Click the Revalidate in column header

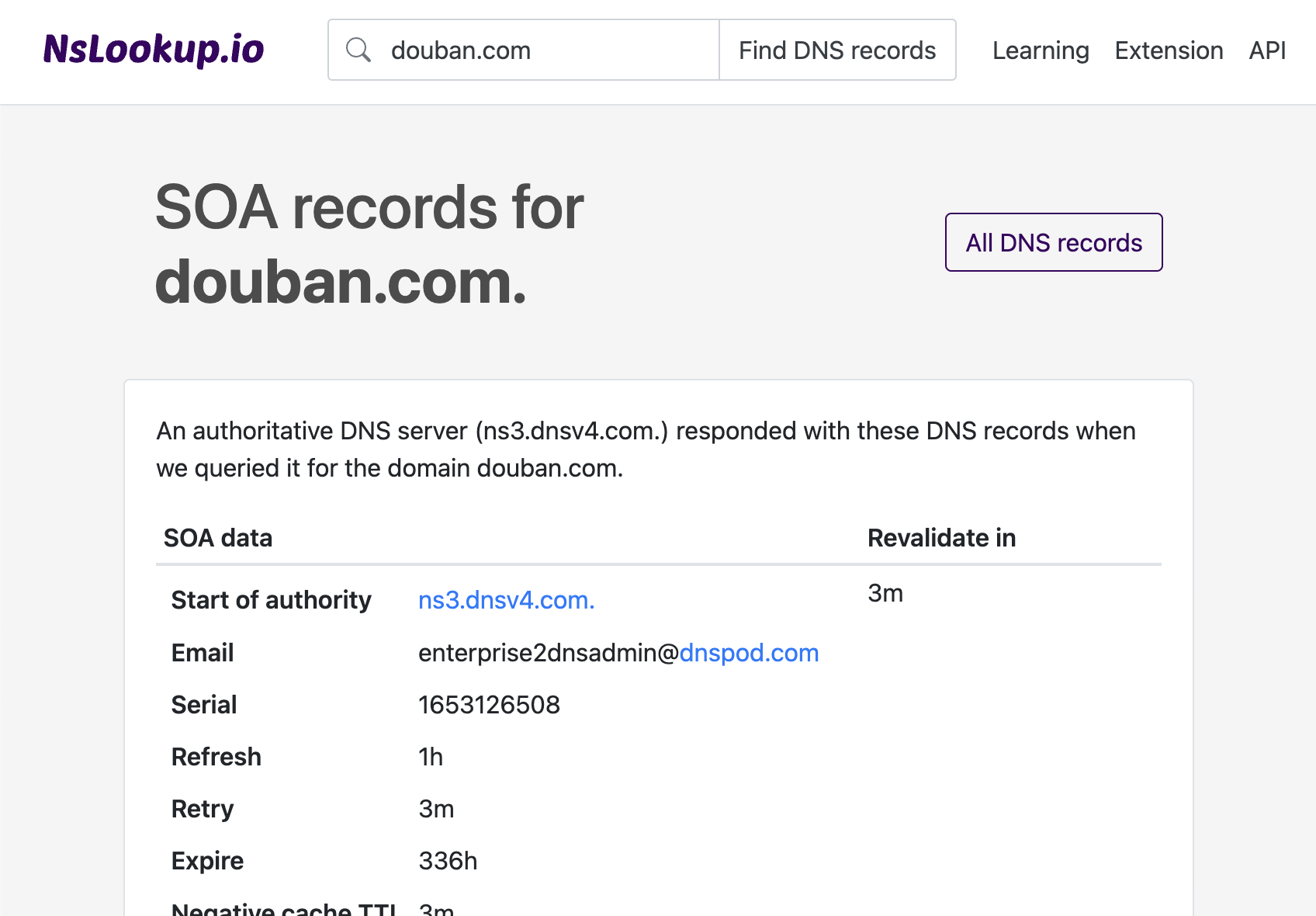point(940,537)
